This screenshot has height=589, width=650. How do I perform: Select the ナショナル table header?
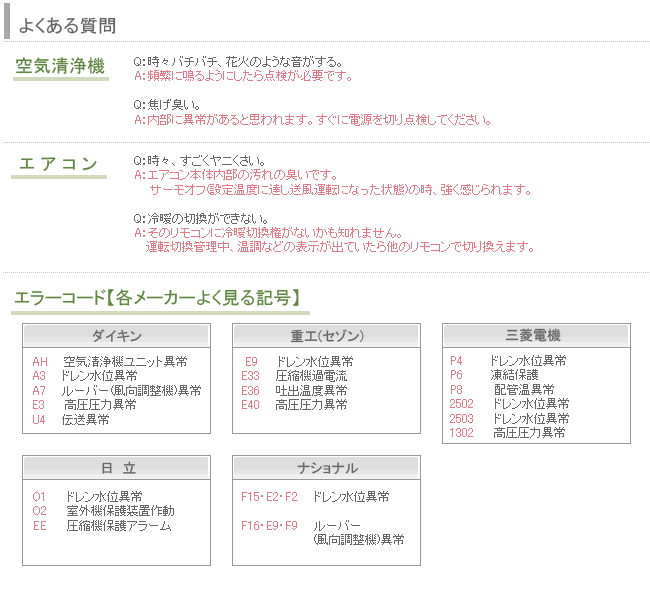(326, 467)
